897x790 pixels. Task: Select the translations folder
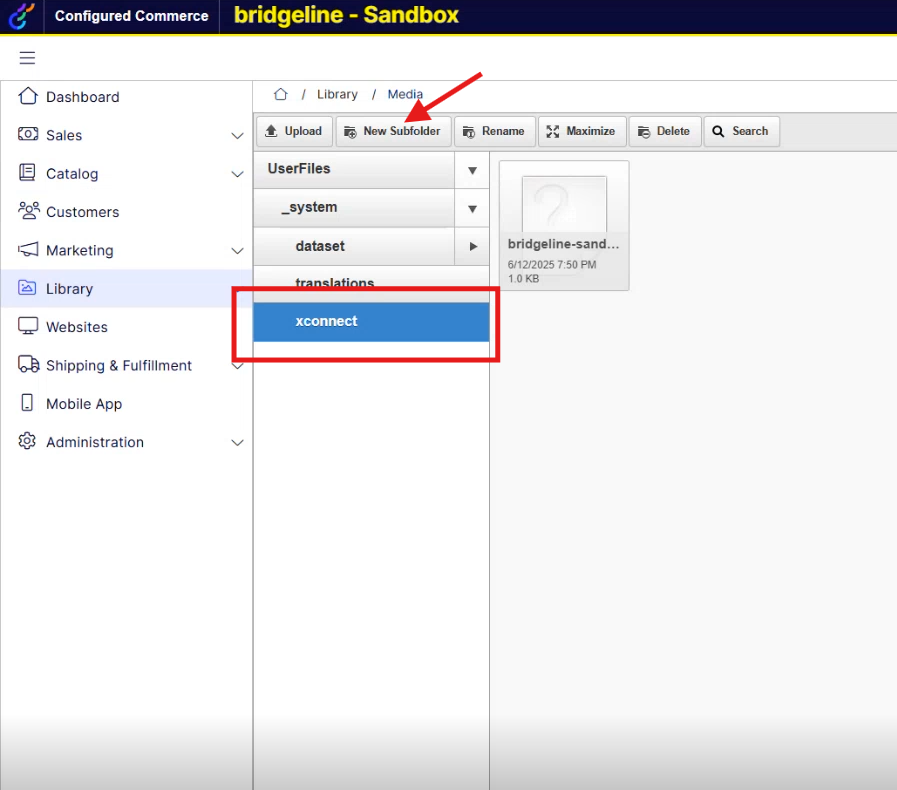point(371,283)
